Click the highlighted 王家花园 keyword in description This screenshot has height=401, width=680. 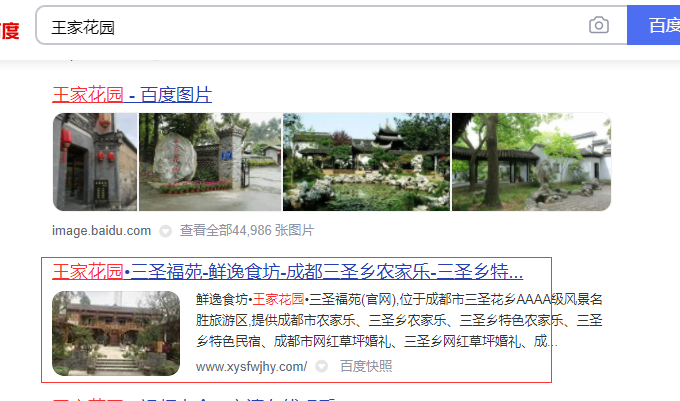278,299
